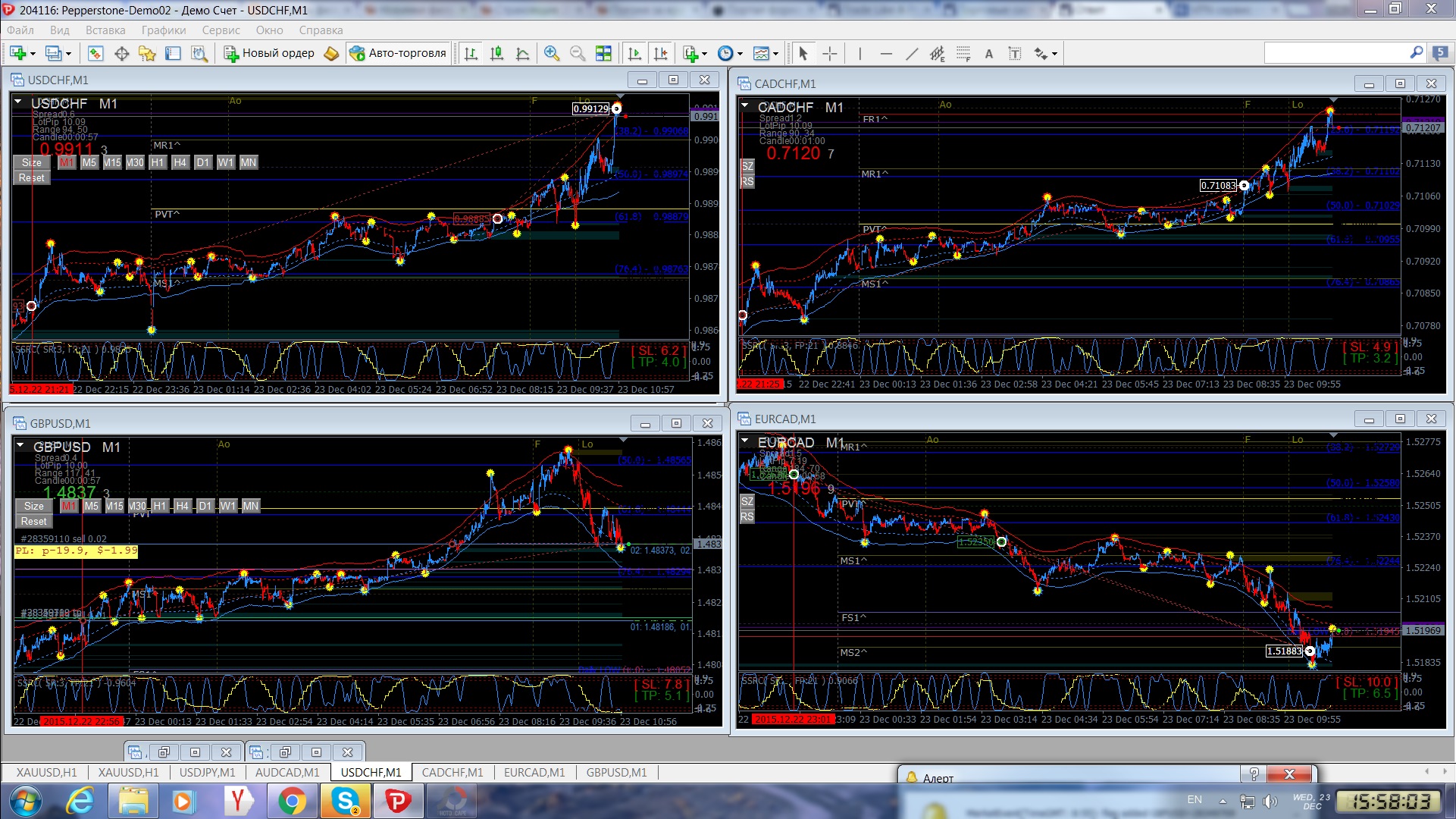Open the Market Watch panel icon
The height and width of the screenshot is (819, 1456).
pos(96,53)
